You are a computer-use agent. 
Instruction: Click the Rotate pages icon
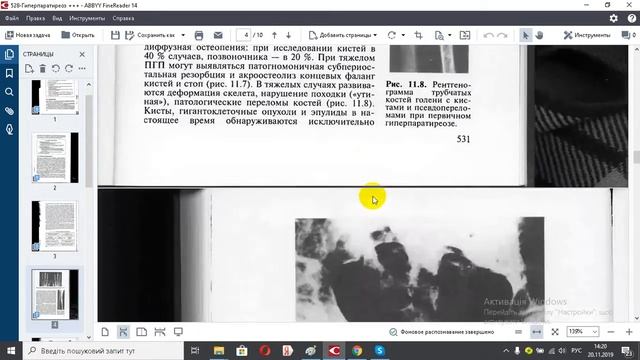tap(392, 35)
